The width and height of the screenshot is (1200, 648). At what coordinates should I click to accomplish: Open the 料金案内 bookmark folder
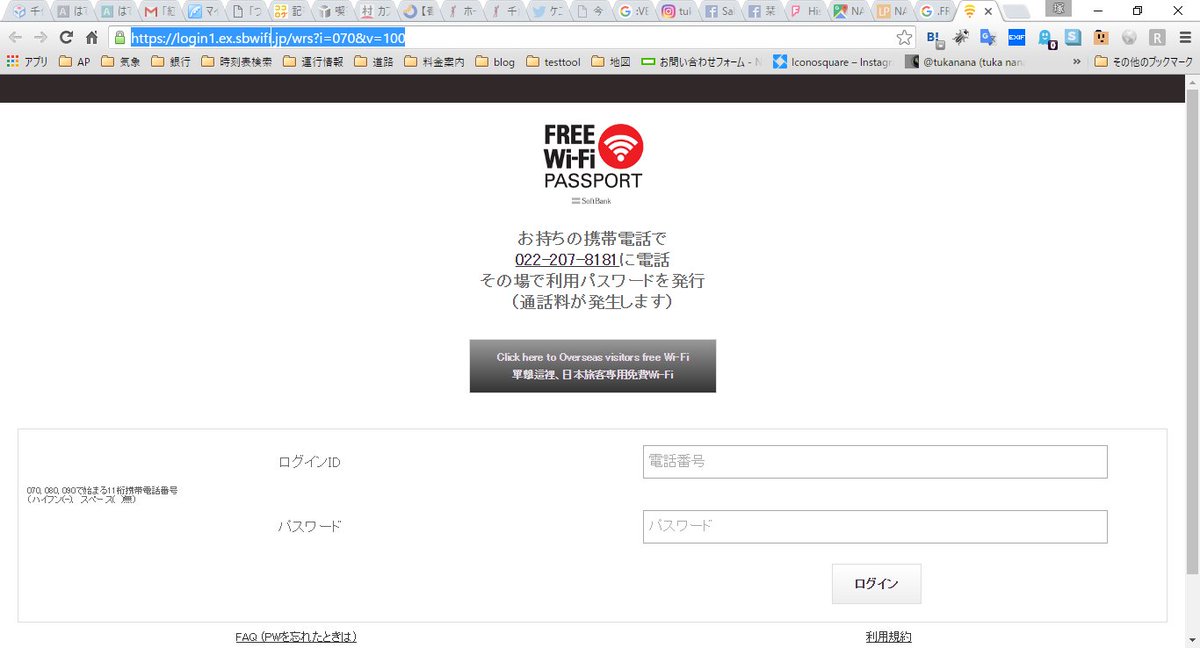point(434,62)
